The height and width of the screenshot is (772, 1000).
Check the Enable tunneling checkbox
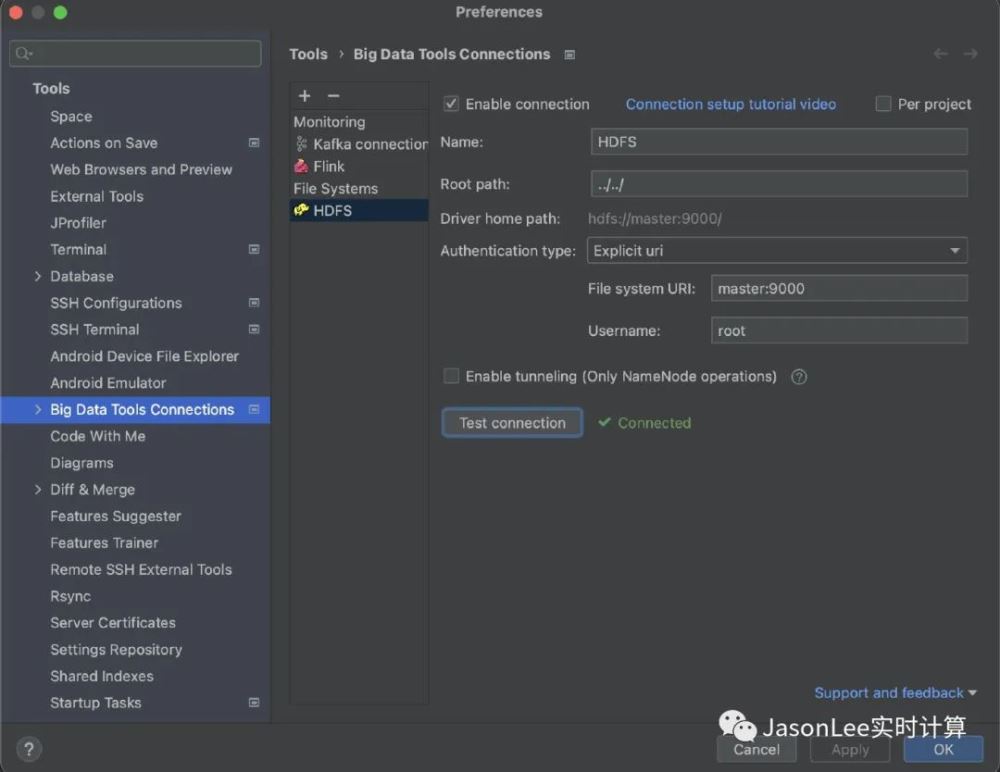451,376
